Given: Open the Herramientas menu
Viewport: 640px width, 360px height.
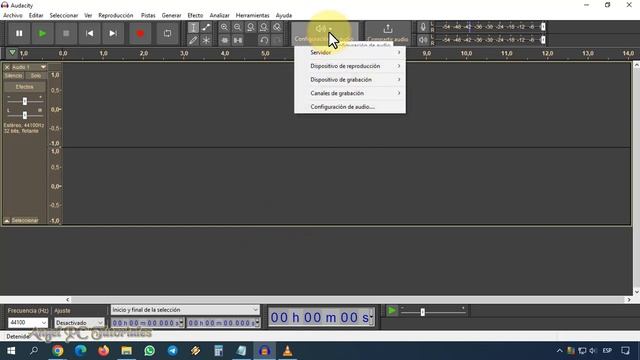Looking at the screenshot, I should (253, 15).
